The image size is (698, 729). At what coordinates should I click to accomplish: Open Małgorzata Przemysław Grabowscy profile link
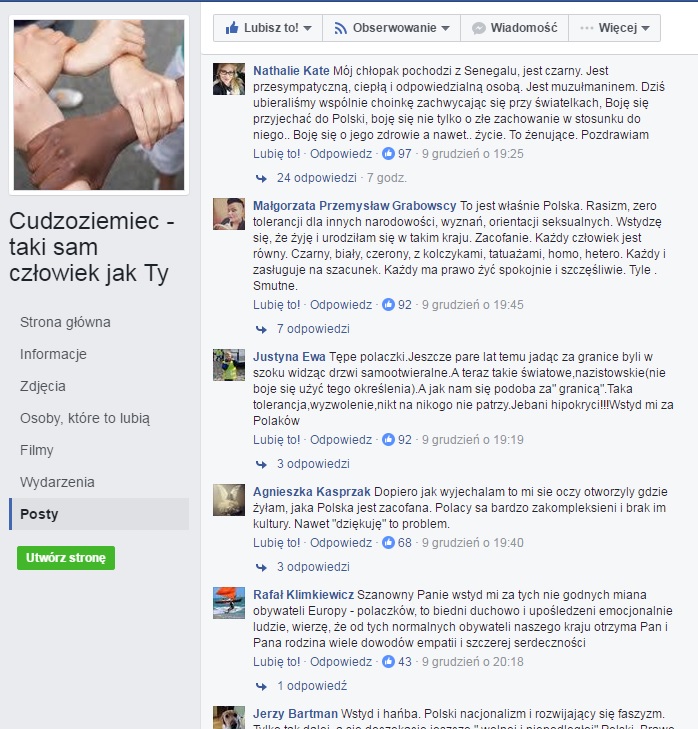354,205
